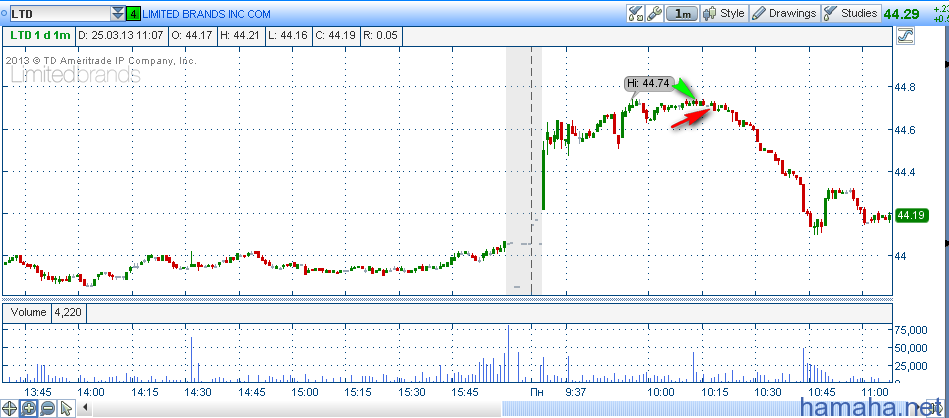This screenshot has width=949, height=418.
Task: Click the 10:30 time axis label
Action: 768,392
